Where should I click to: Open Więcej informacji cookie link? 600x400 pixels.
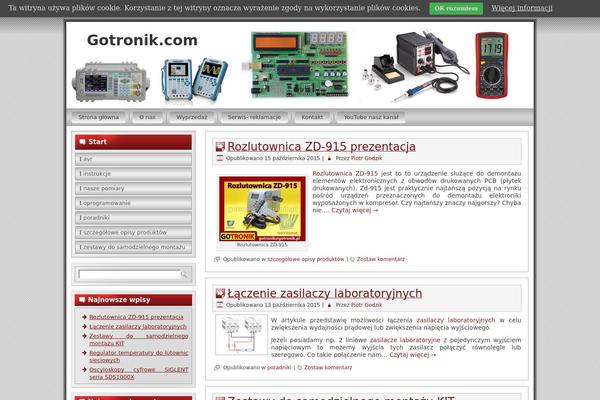tap(522, 8)
